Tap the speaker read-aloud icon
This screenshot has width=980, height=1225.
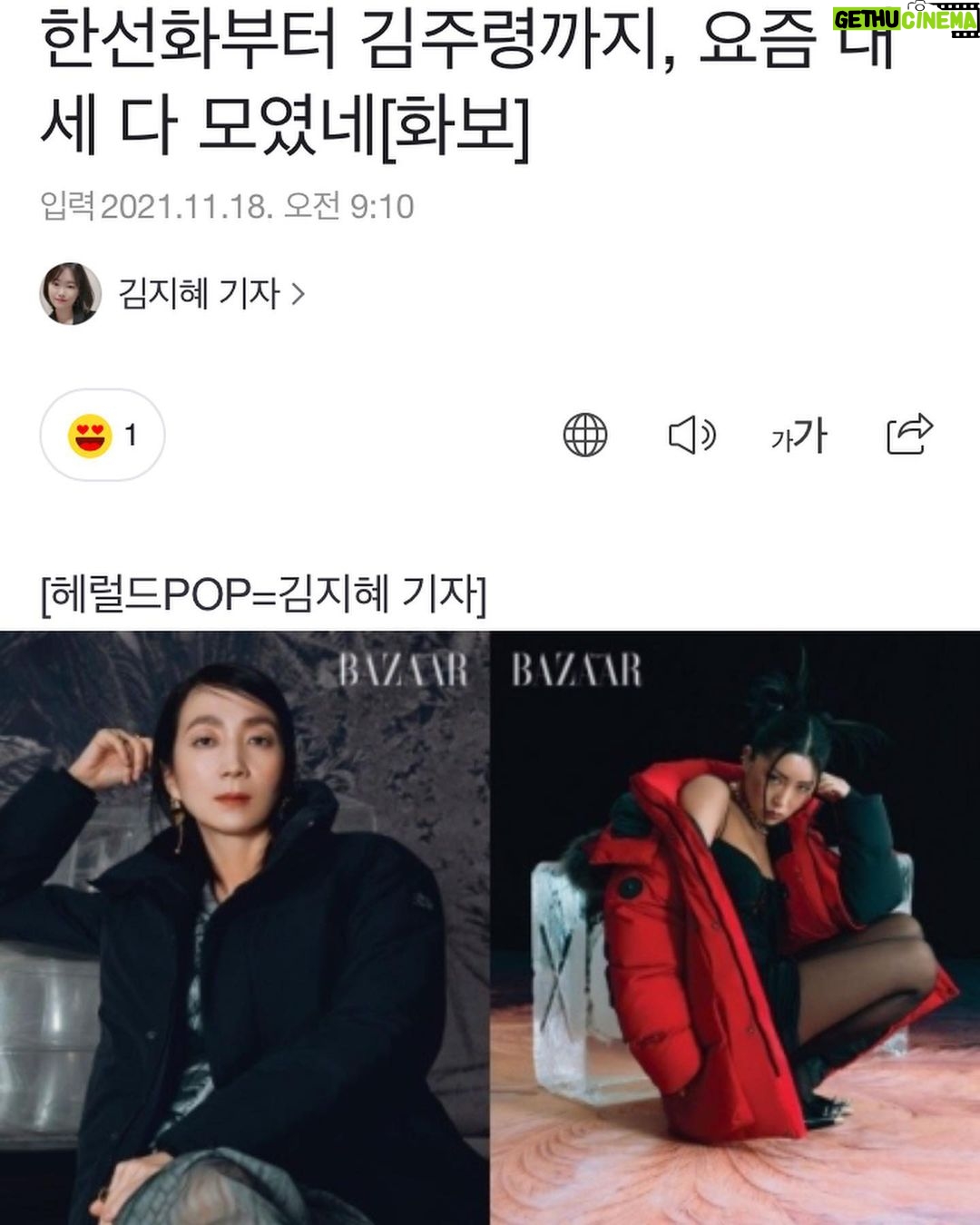692,436
